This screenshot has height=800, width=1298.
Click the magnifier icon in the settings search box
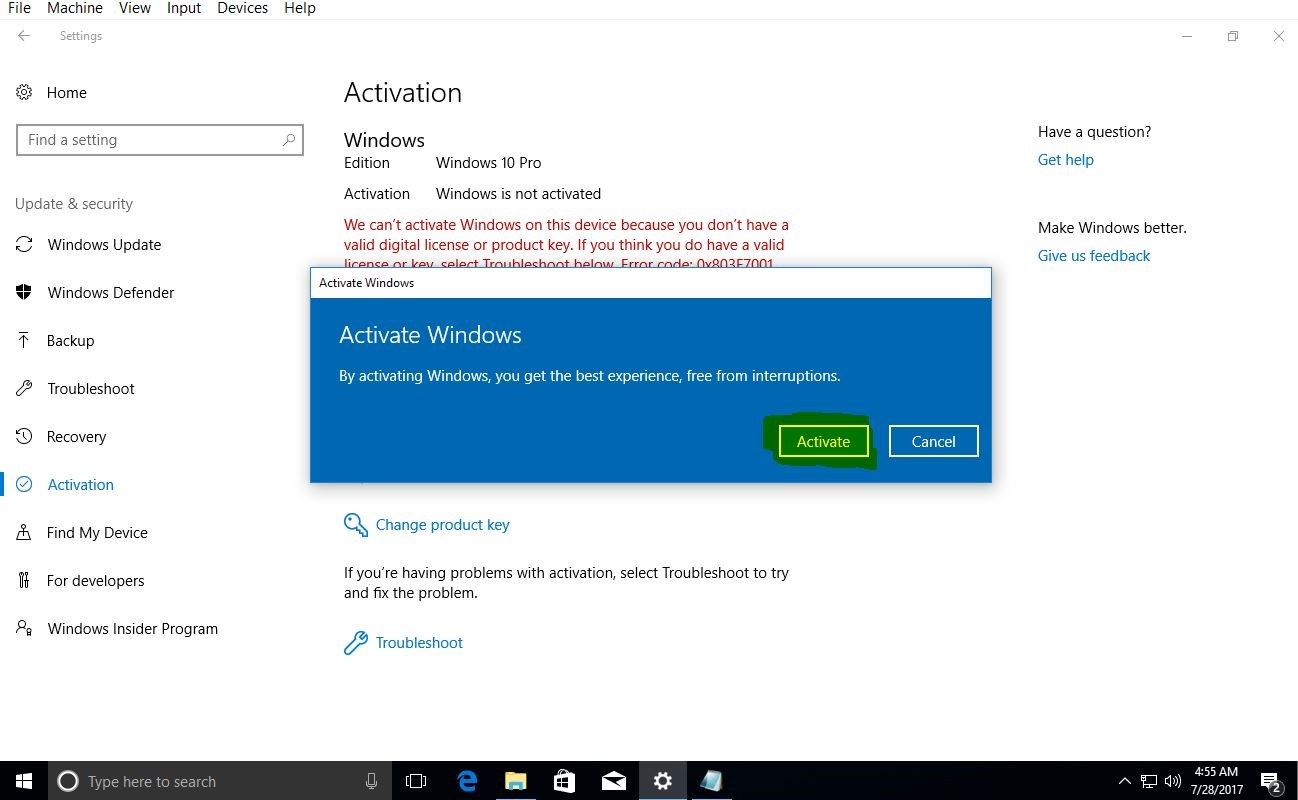289,140
